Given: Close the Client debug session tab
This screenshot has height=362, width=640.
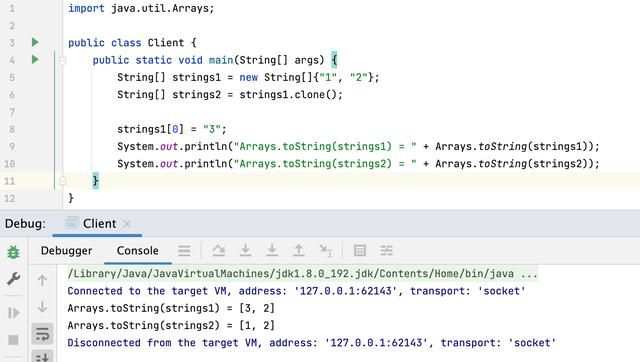Looking at the screenshot, I should pyautogui.click(x=127, y=224).
